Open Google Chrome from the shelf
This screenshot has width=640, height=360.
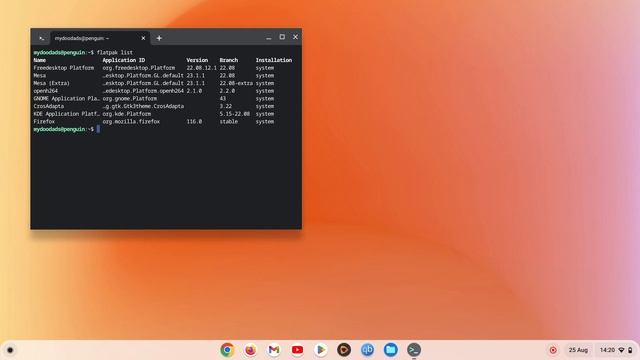click(227, 350)
